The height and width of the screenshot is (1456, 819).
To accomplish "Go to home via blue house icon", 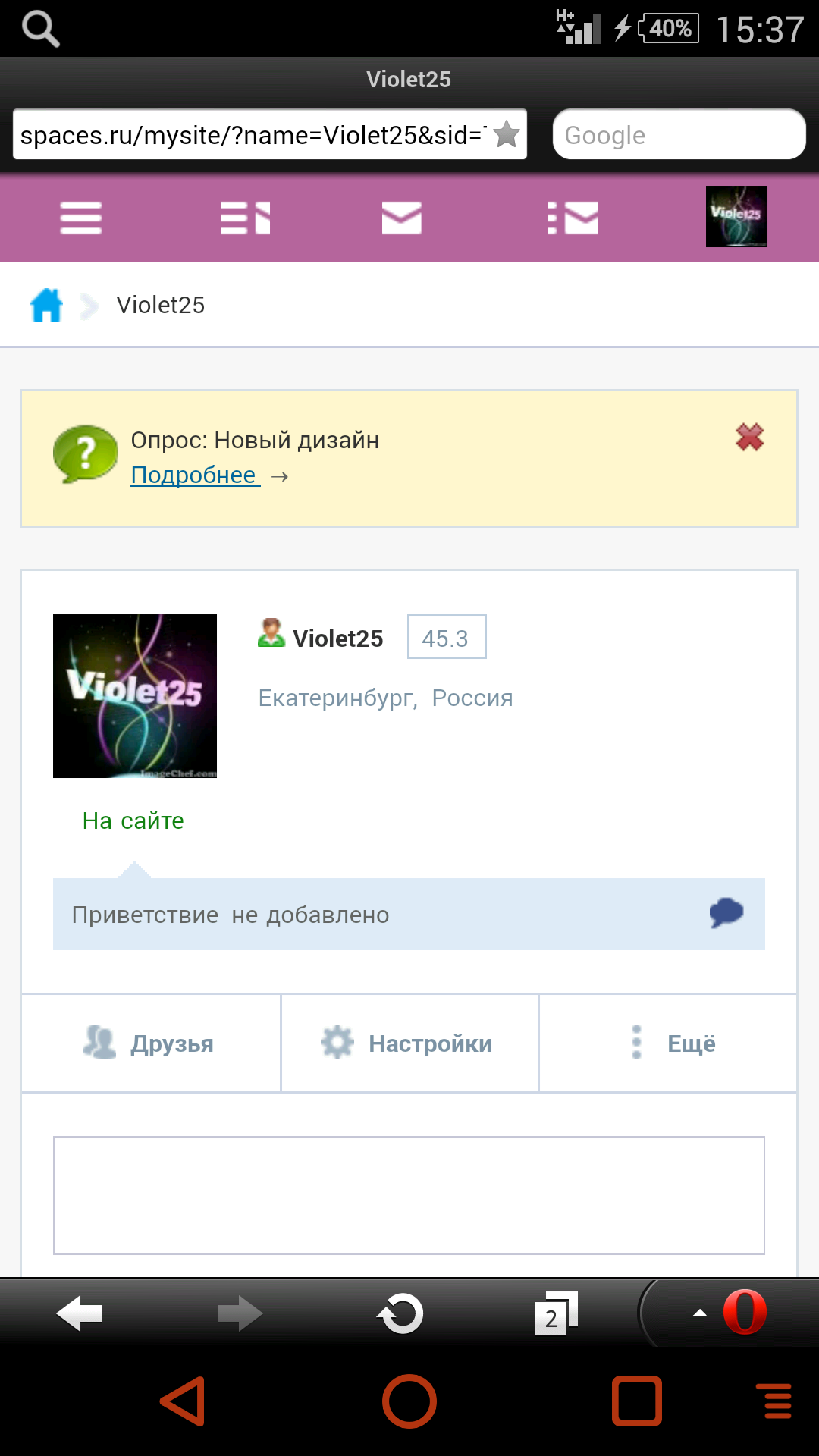I will (47, 305).
